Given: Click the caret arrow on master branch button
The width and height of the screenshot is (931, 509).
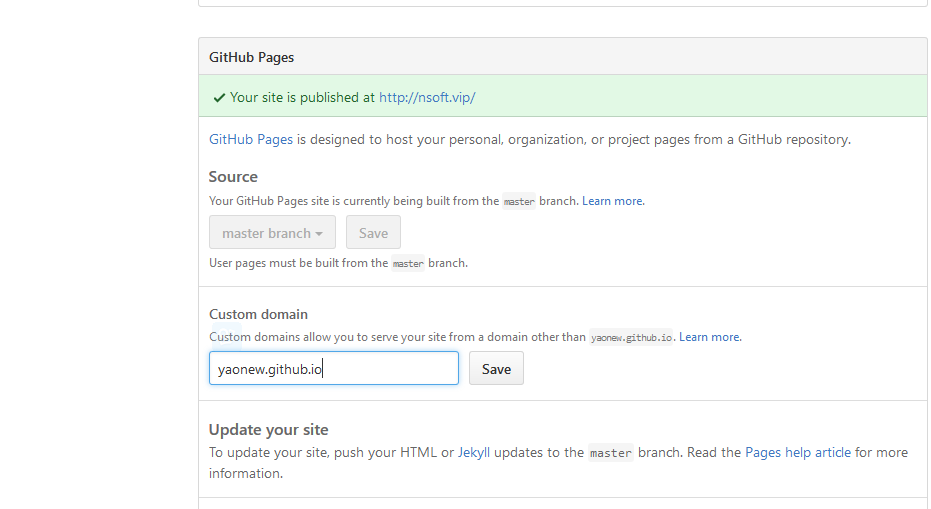Looking at the screenshot, I should click(x=319, y=234).
